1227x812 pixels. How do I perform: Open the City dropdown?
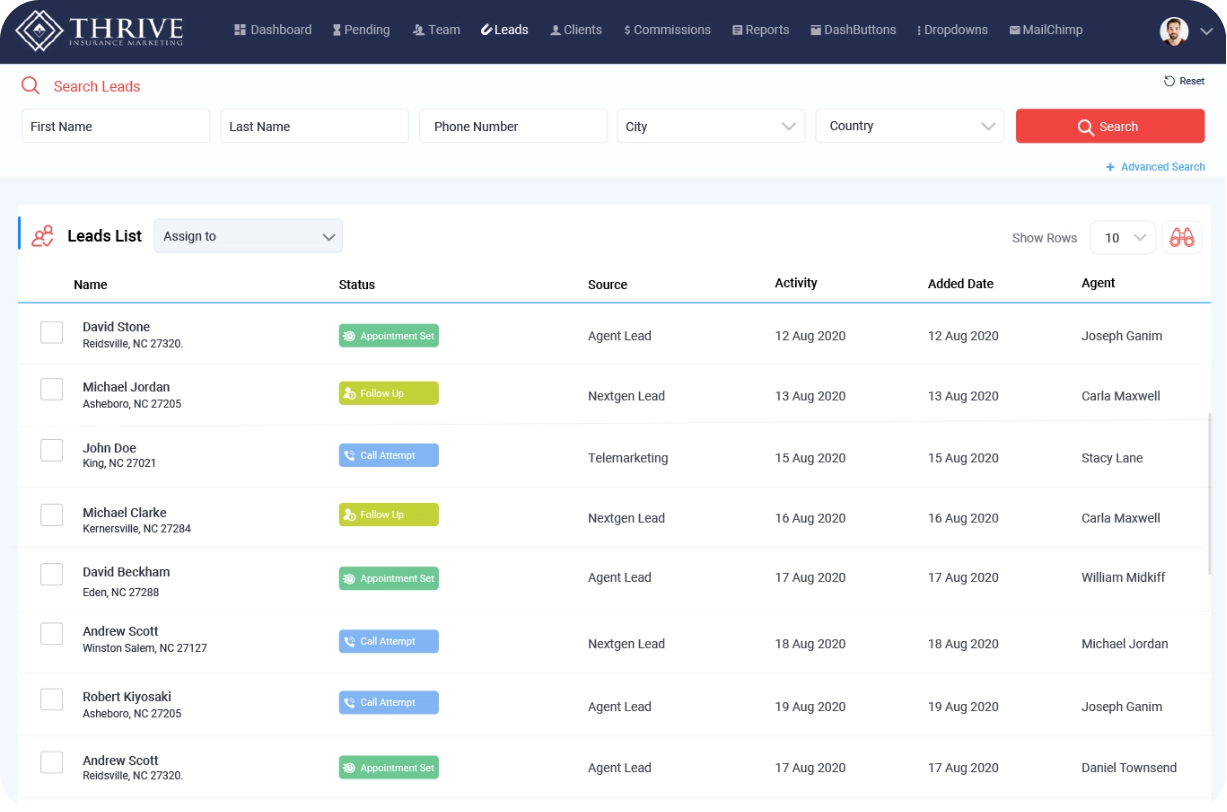(711, 126)
